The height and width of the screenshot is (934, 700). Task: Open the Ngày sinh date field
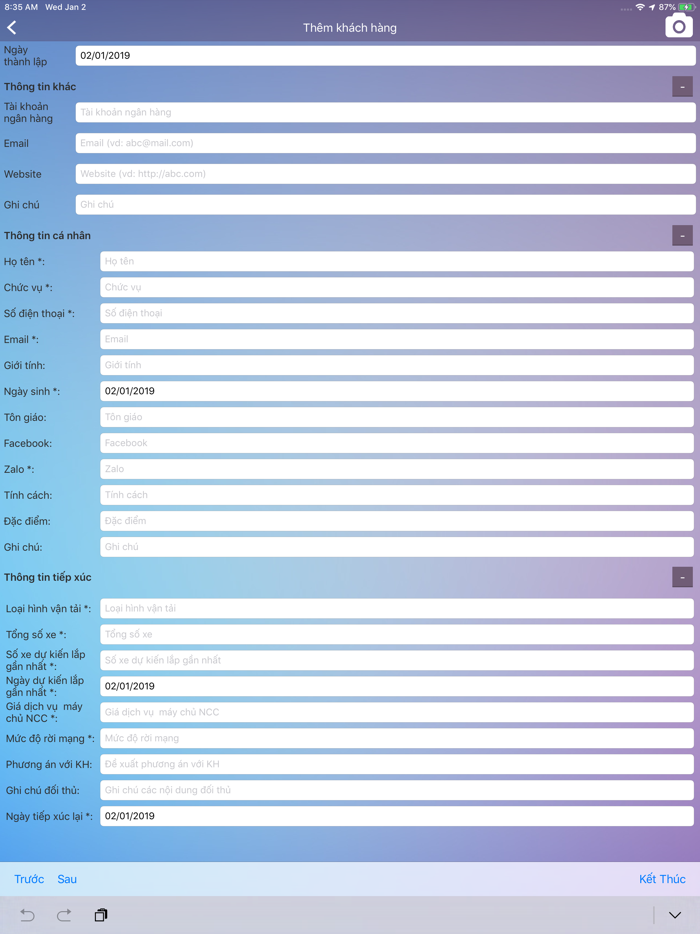pos(396,391)
